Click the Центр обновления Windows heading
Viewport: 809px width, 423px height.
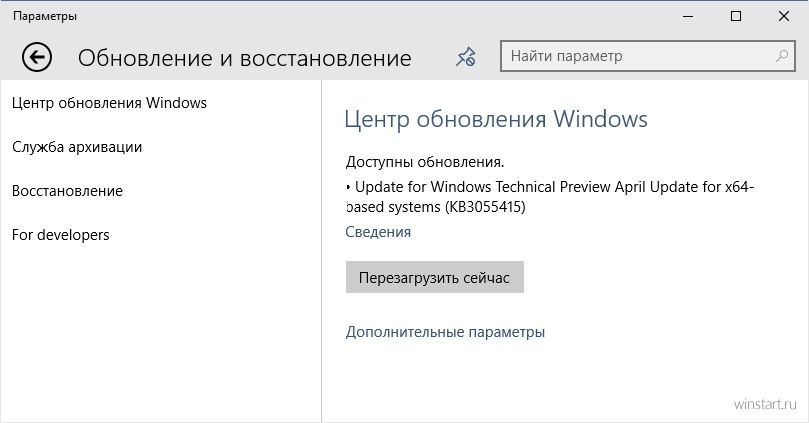496,119
